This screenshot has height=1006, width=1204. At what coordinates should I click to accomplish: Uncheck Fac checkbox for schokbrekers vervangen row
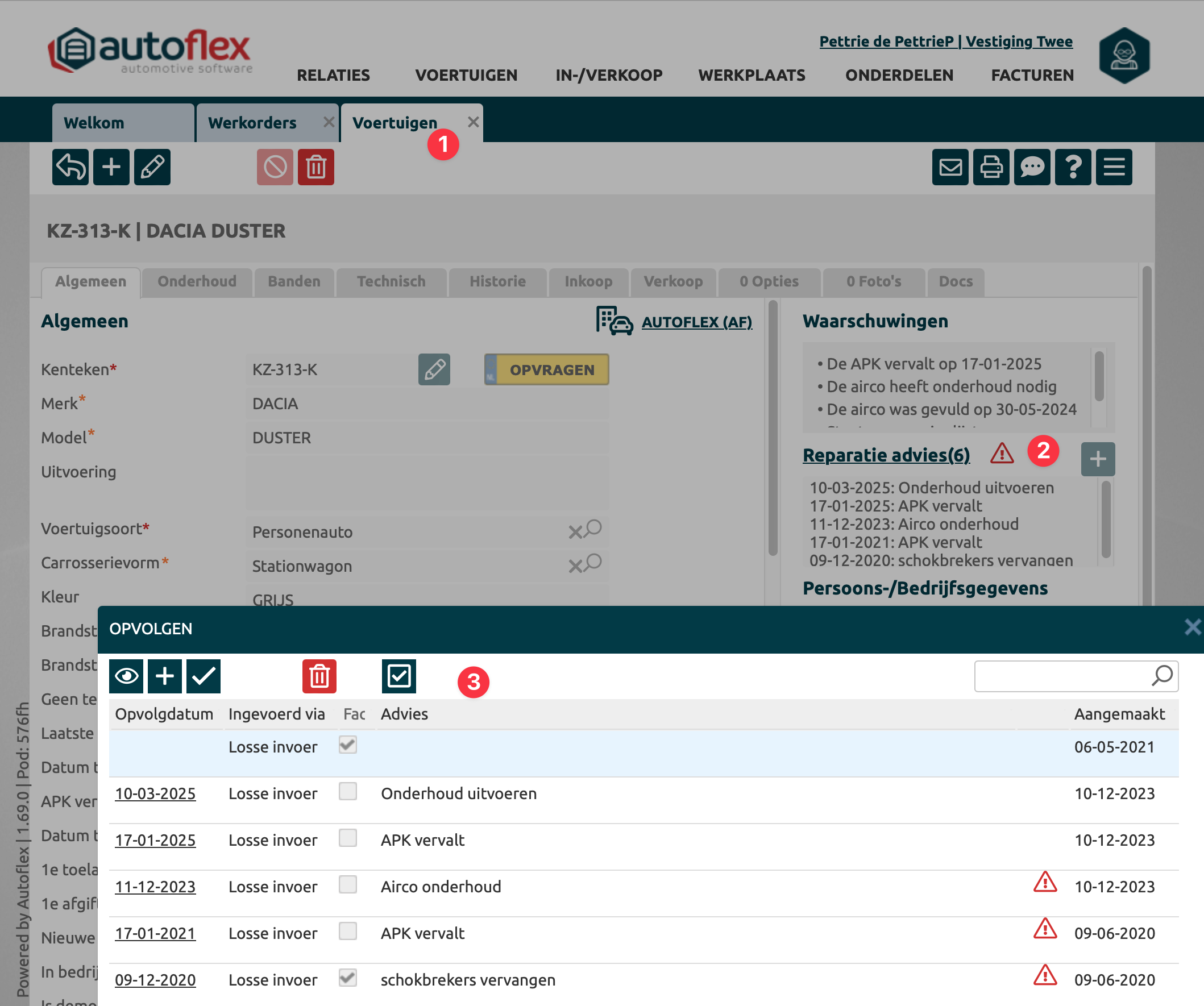click(347, 978)
